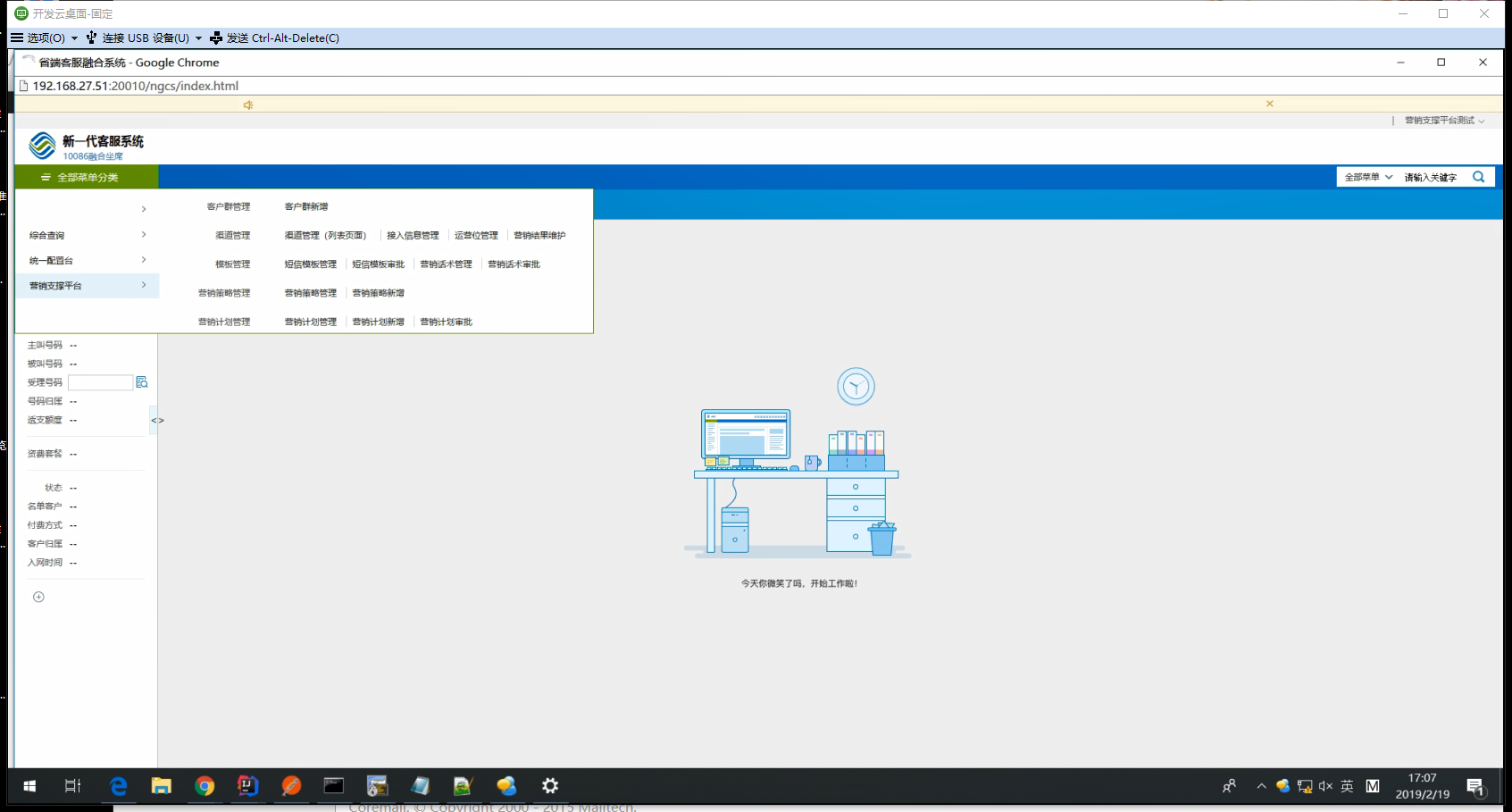
Task: Switch the 英 input language indicator
Action: click(1347, 786)
